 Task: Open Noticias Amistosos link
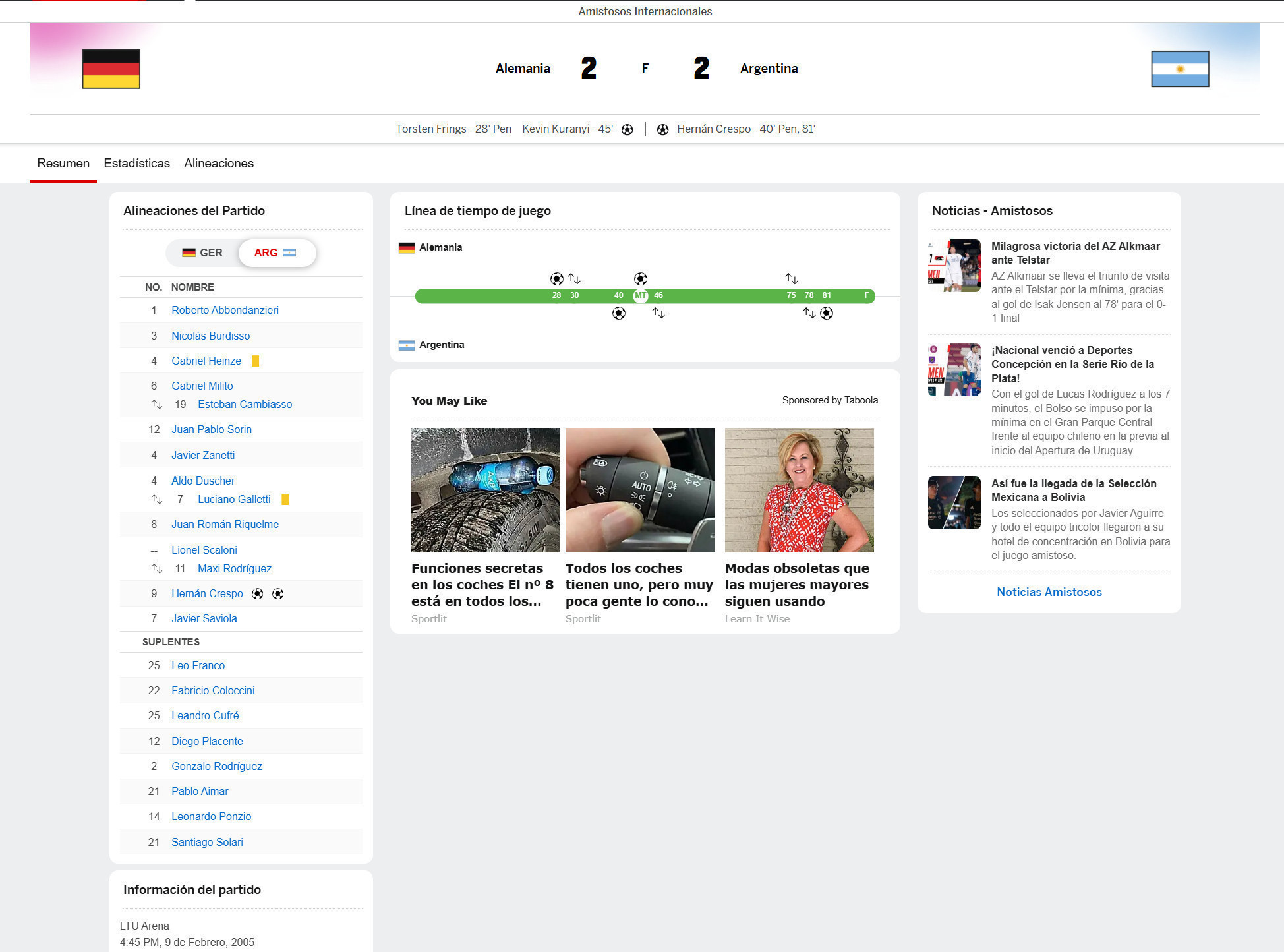pyautogui.click(x=1049, y=592)
